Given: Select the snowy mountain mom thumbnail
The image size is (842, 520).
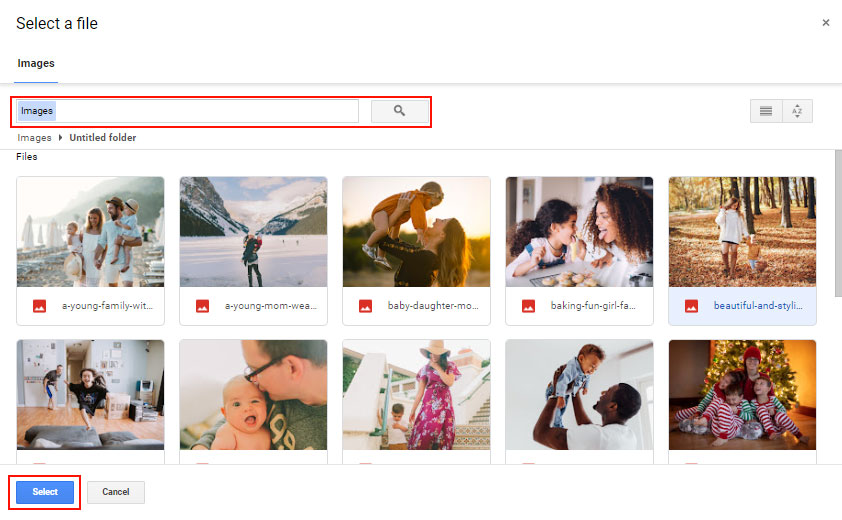Looking at the screenshot, I should tap(253, 232).
